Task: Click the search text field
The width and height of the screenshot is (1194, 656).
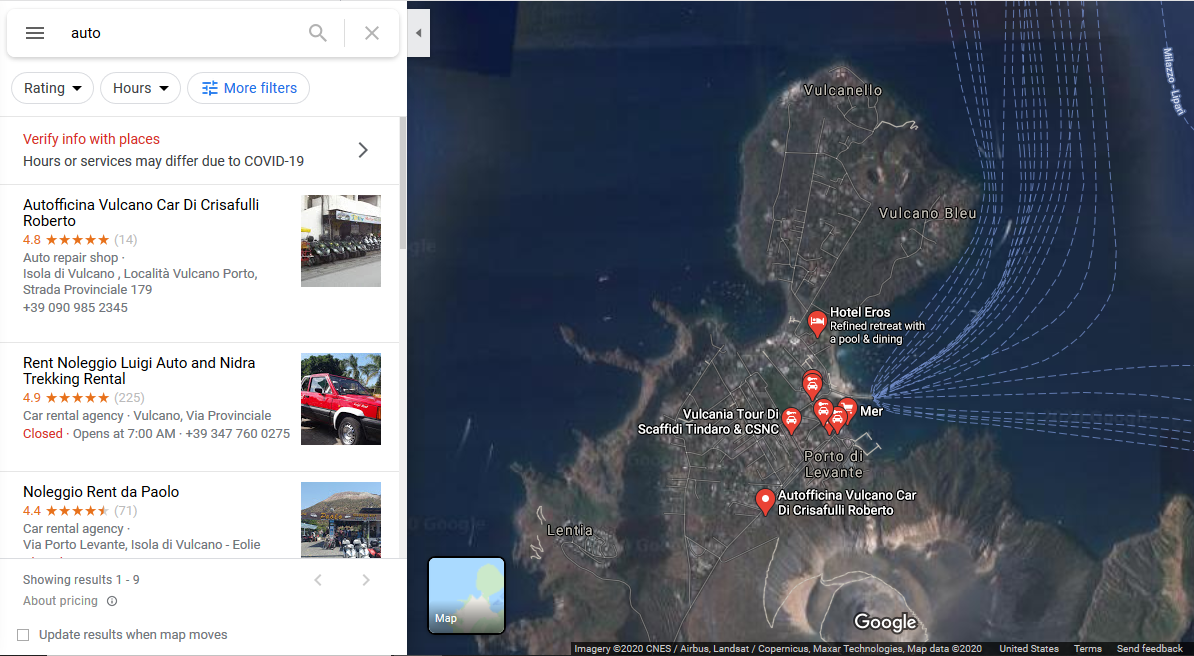Action: pos(183,33)
